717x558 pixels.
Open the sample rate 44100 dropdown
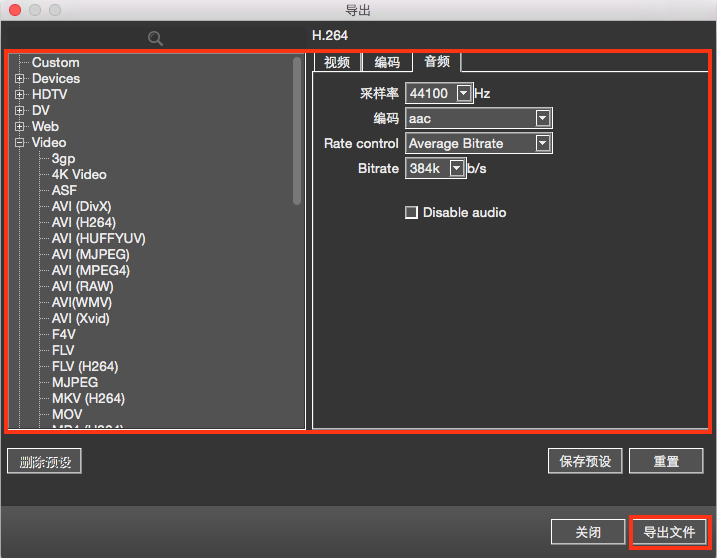click(x=463, y=93)
